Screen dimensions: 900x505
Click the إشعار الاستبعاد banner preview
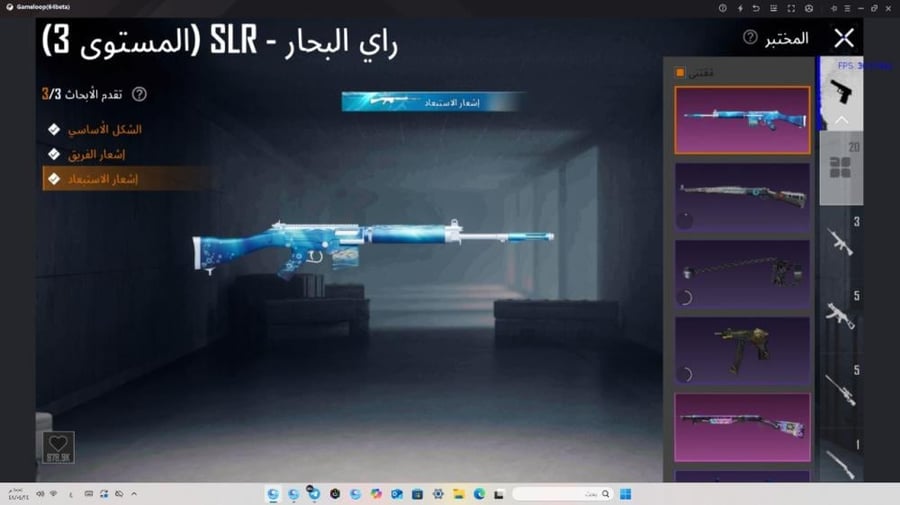pos(432,102)
